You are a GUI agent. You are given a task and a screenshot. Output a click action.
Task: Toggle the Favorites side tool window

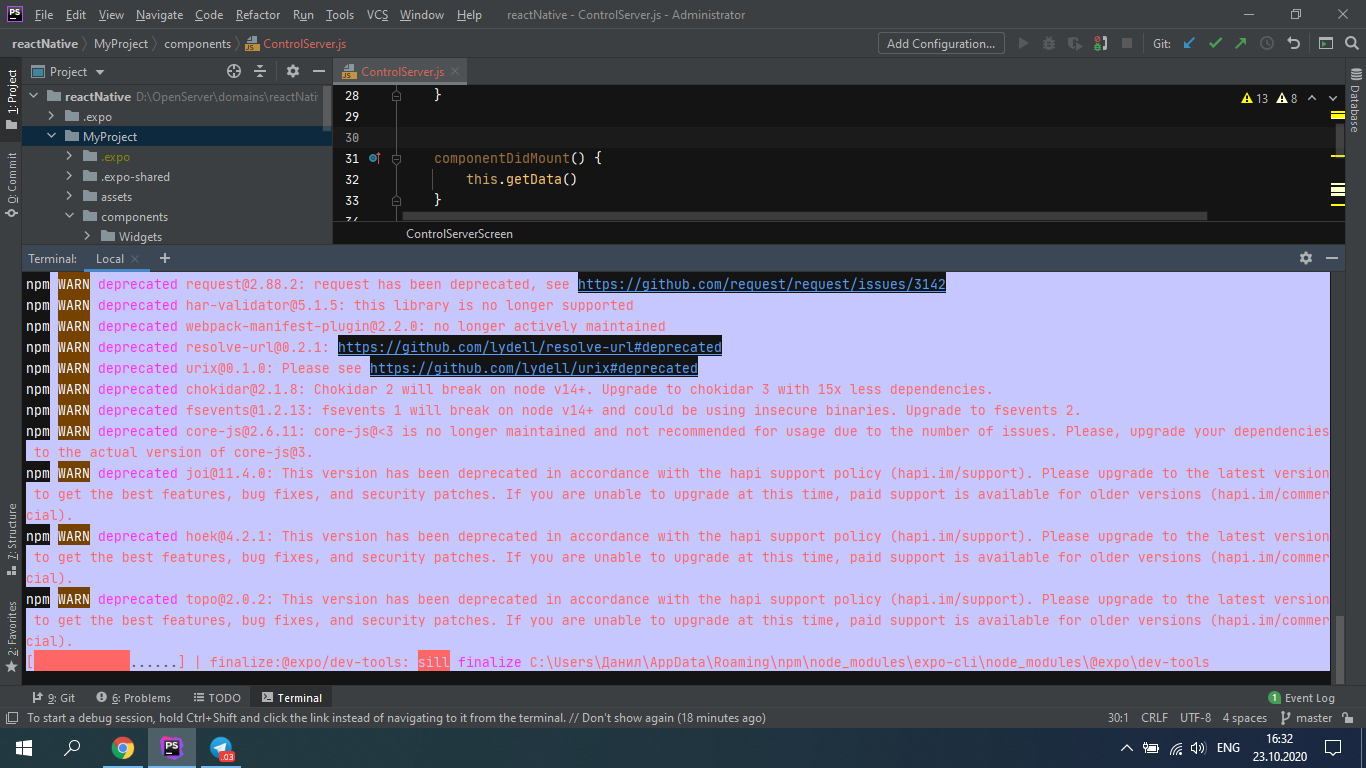(x=11, y=636)
